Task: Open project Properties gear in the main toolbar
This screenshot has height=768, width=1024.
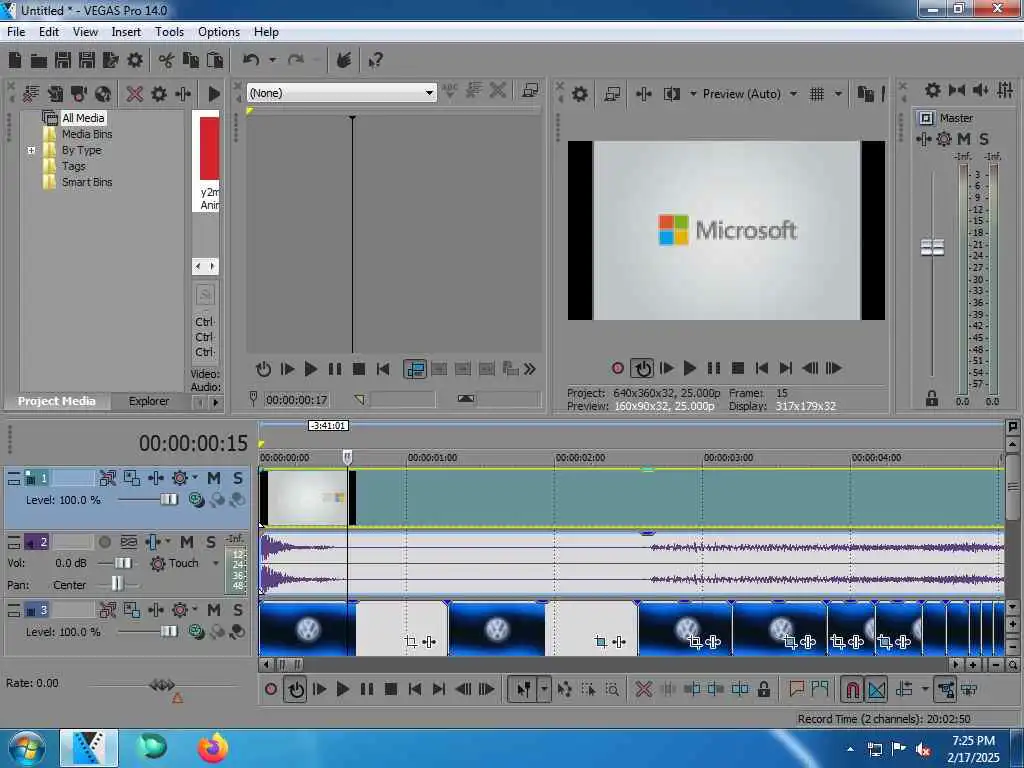Action: [135, 61]
